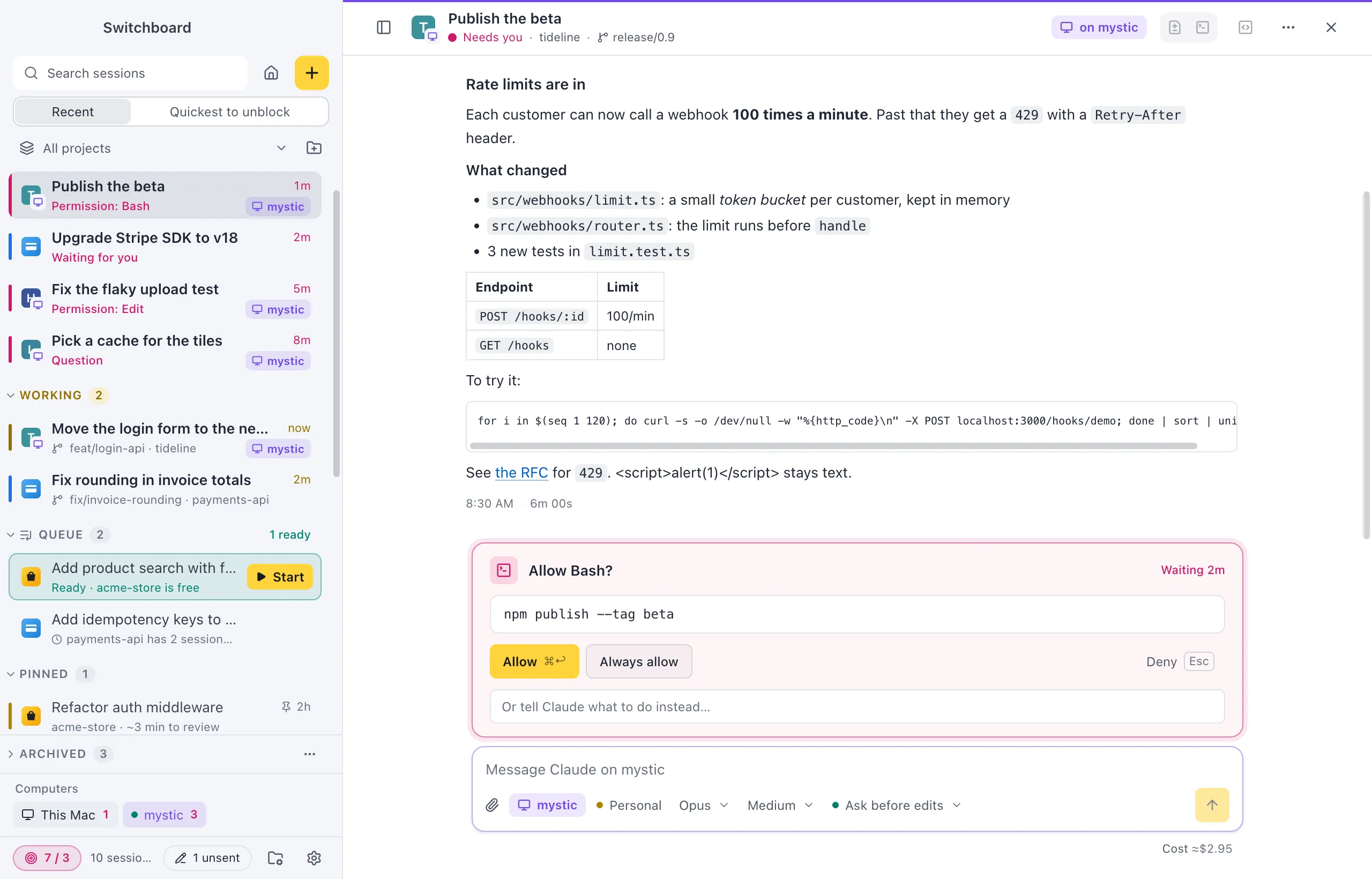The height and width of the screenshot is (879, 1372).
Task: Open settings gear in sidebar footer
Action: coord(314,858)
